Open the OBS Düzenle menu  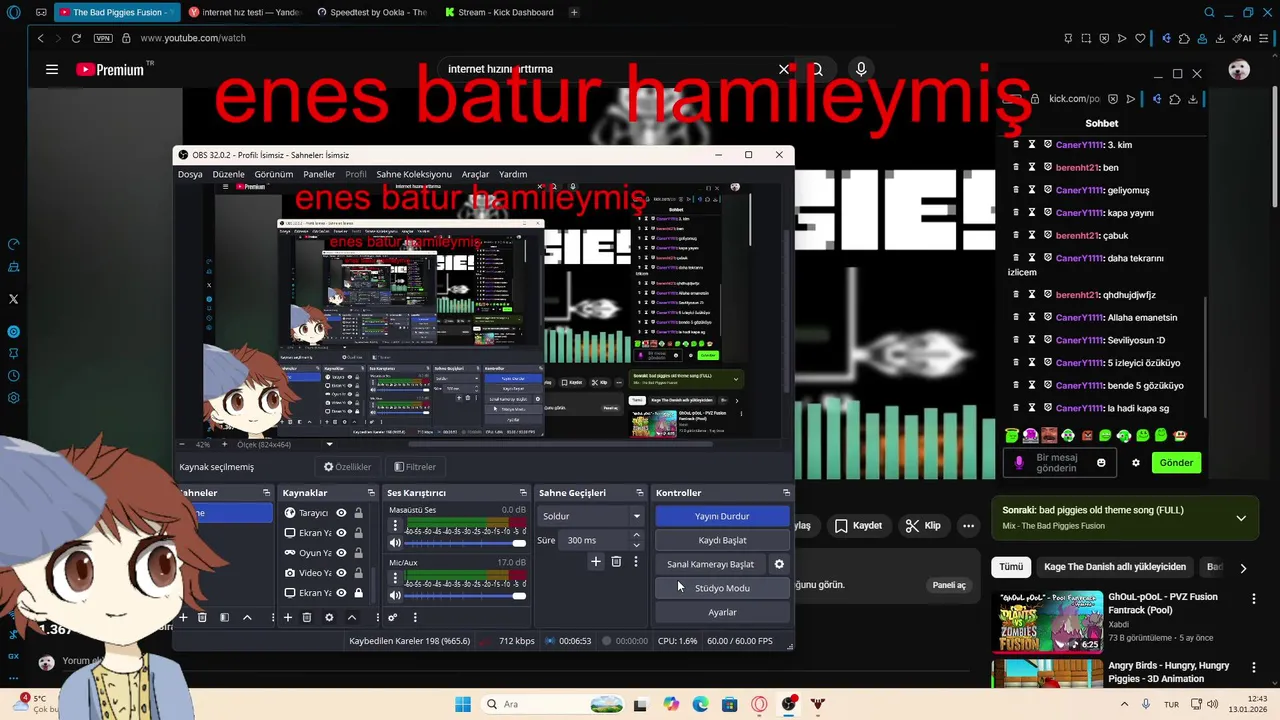point(228,174)
